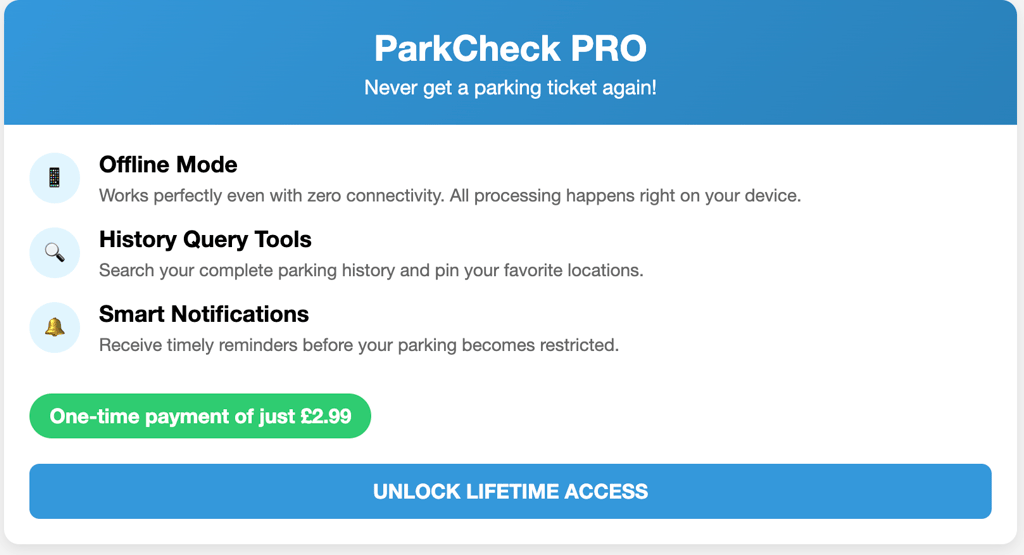Click the "Never get a parking ticket again!" tagline
The image size is (1024, 555).
pyautogui.click(x=510, y=88)
